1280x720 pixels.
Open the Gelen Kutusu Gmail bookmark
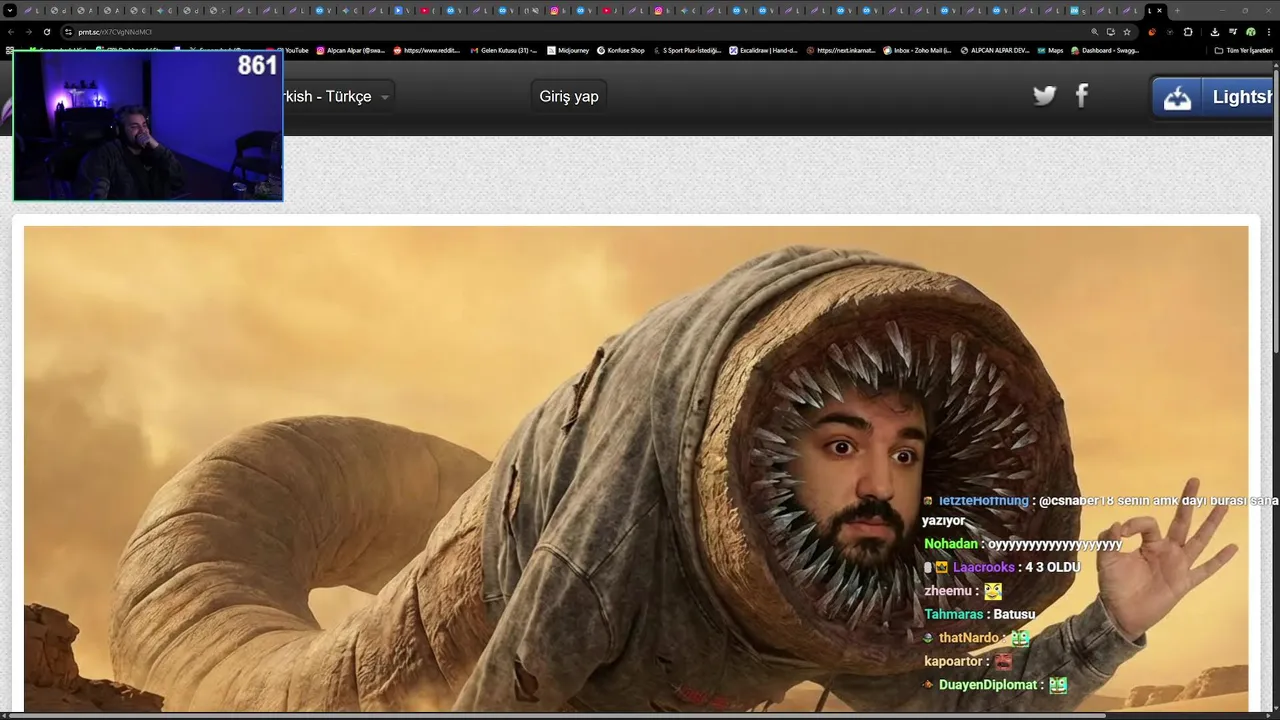(x=504, y=50)
